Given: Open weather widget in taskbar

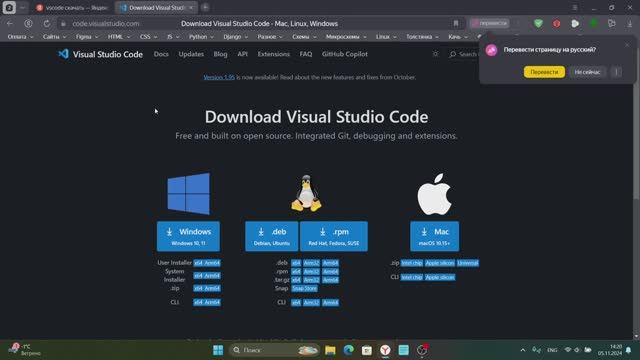Looking at the screenshot, I should 25,350.
